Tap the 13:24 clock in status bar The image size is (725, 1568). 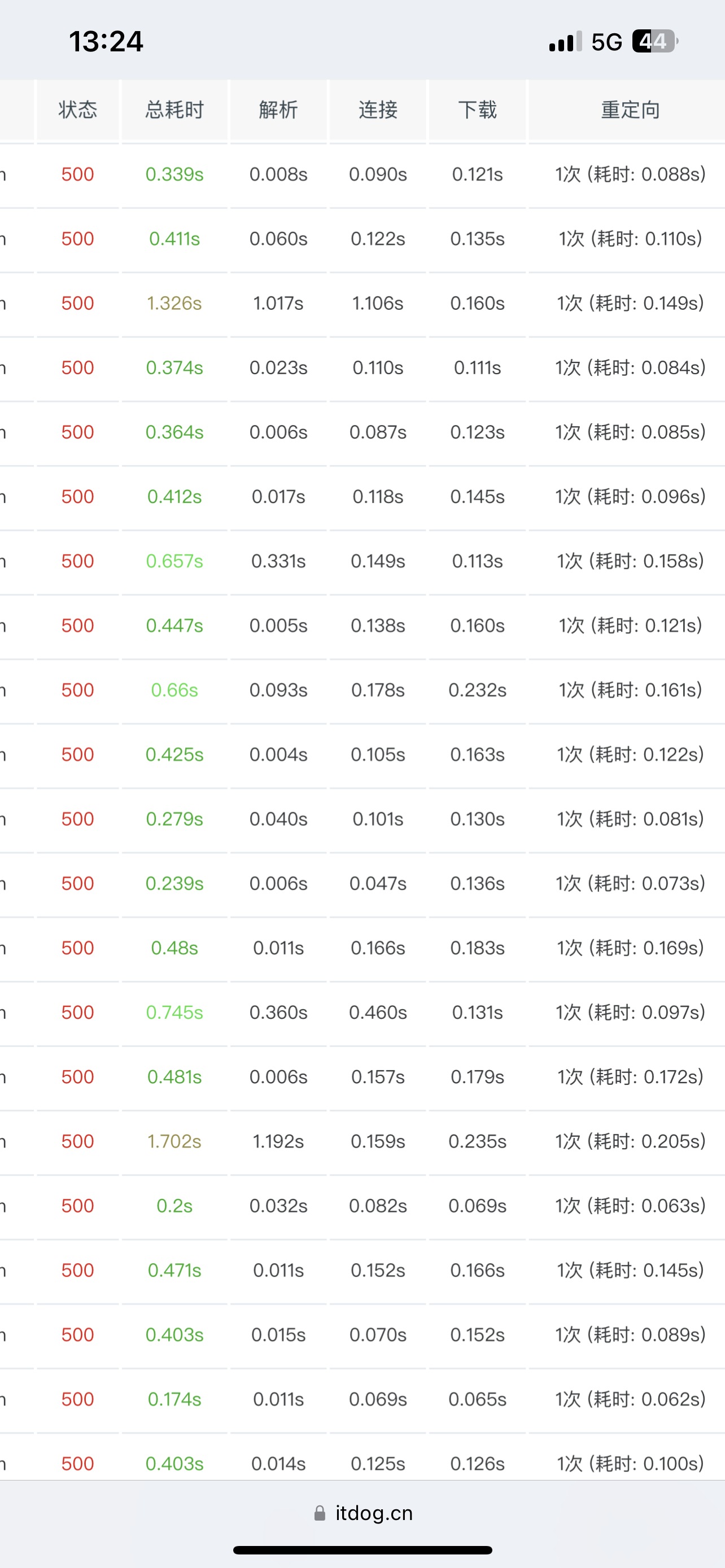tap(106, 41)
